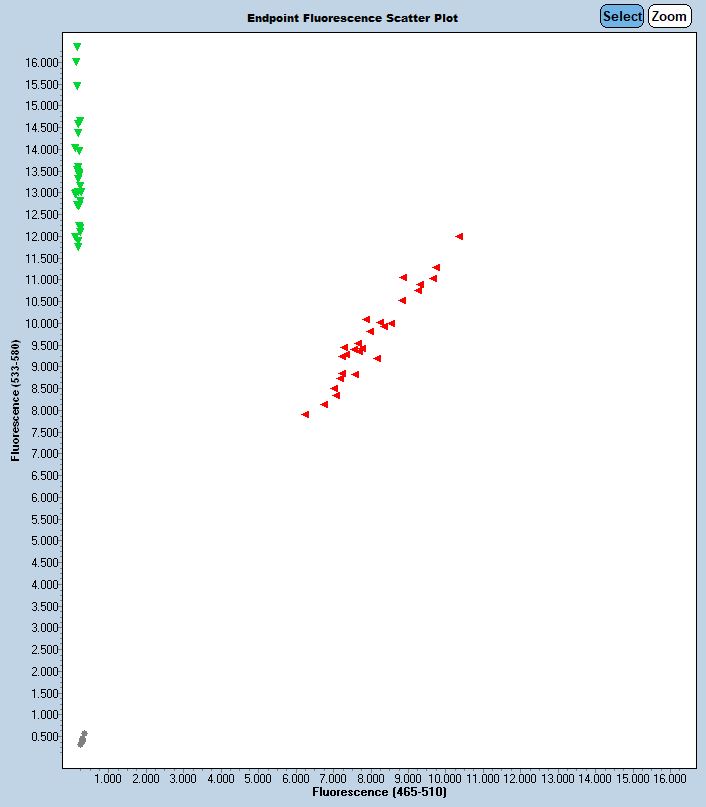706x807 pixels.
Task: Click the green triangle near 15.500
Action: click(77, 86)
